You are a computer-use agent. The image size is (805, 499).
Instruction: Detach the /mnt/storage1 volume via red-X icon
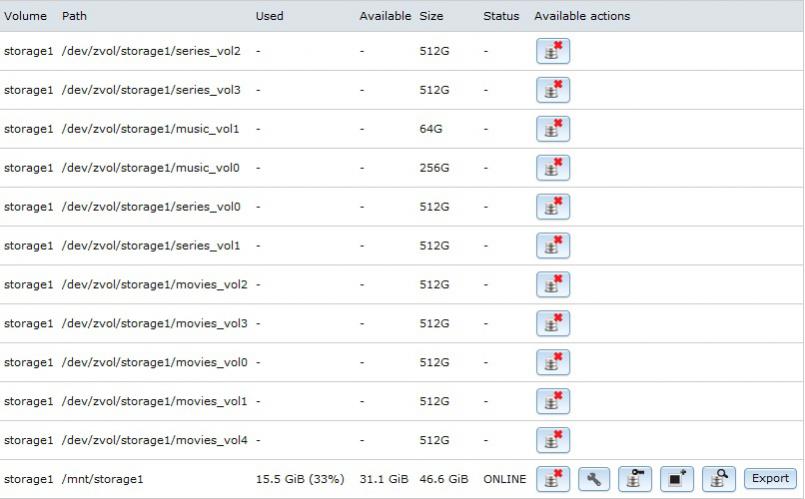point(553,479)
